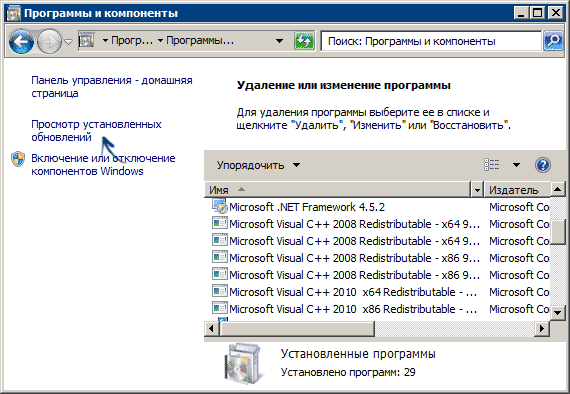Select first Visual C++ 2008 x86 row
Screen dimensions: 570x394
[378, 258]
